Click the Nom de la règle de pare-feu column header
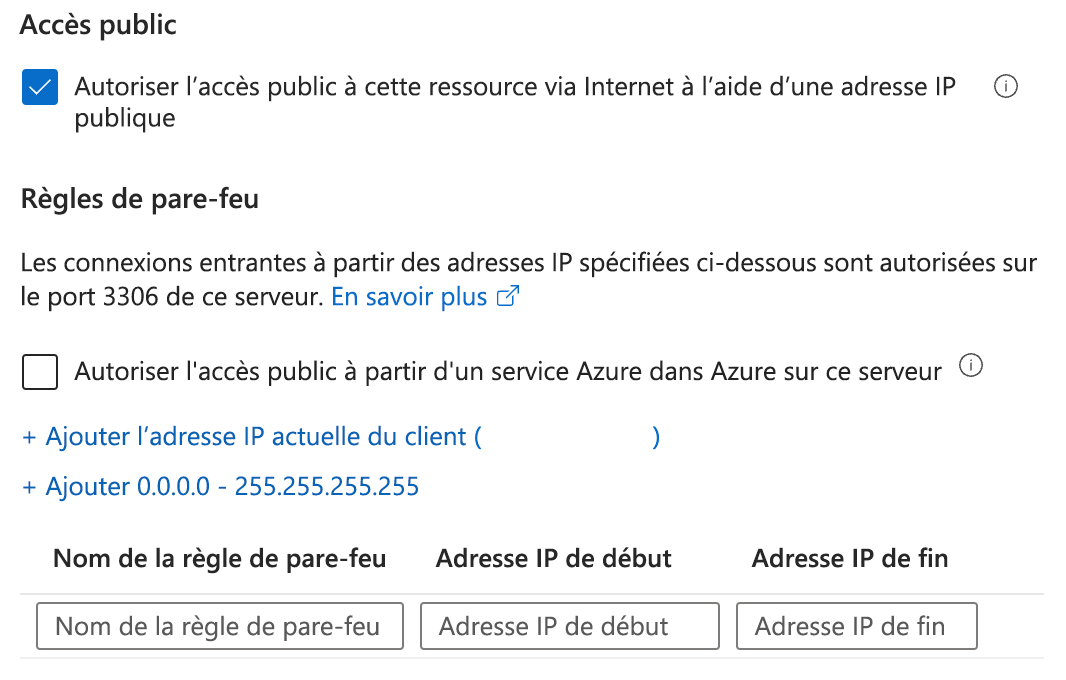This screenshot has height=680, width=1066. (219, 558)
